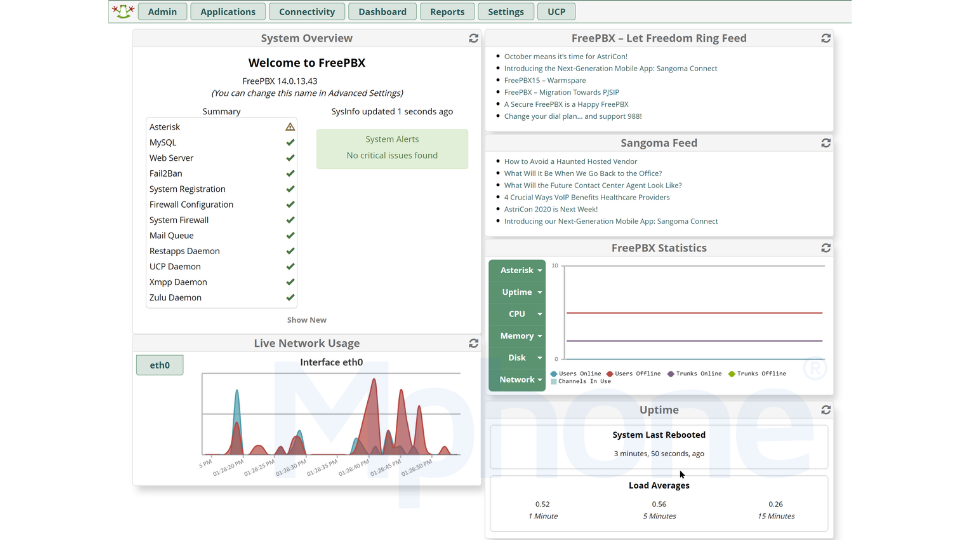Open 'What Will the Future Contact Center' link
This screenshot has width=960, height=540.
pos(593,186)
